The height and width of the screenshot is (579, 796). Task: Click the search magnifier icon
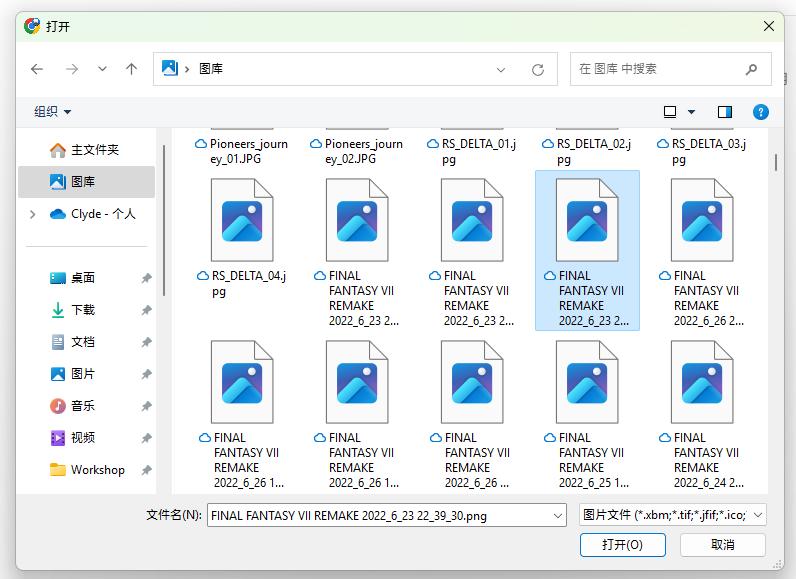coord(751,69)
